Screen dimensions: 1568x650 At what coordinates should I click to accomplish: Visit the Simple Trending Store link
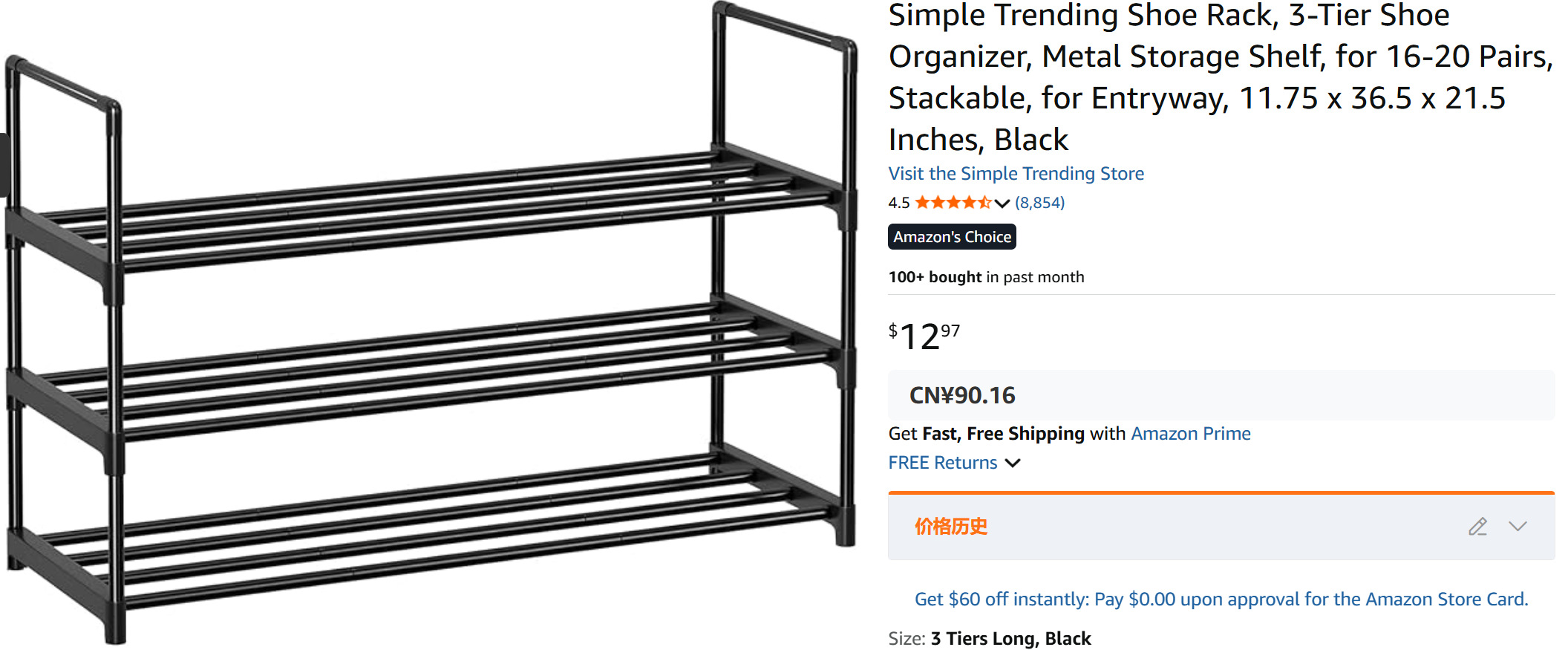pyautogui.click(x=1016, y=174)
